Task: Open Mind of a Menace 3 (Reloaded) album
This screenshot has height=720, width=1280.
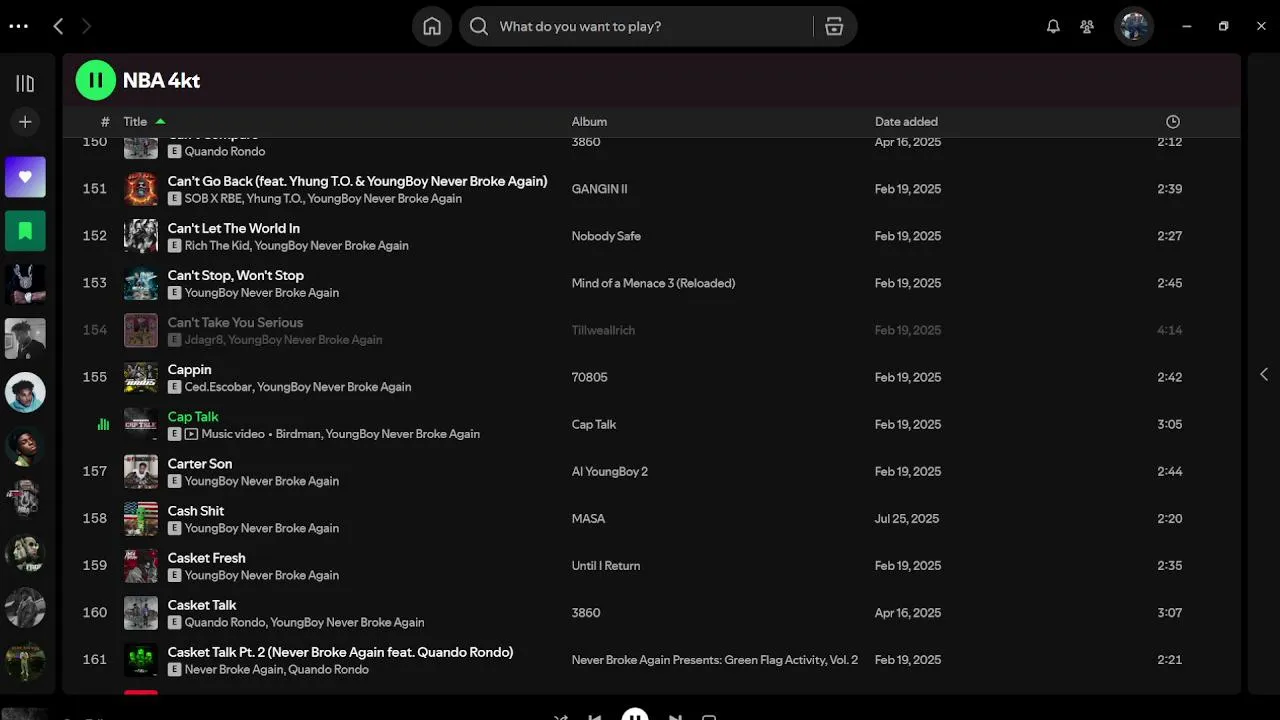Action: [x=653, y=283]
